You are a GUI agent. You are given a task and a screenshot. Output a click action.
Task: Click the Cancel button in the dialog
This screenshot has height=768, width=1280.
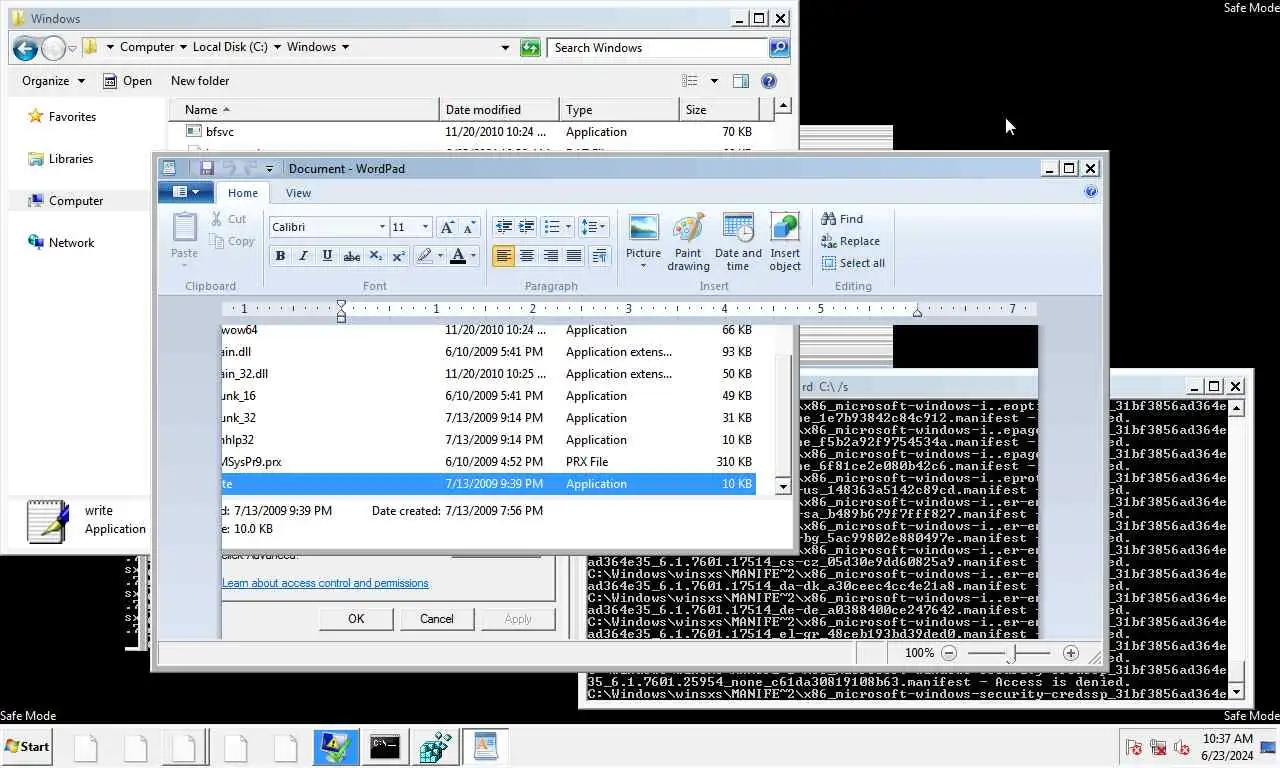(x=437, y=619)
